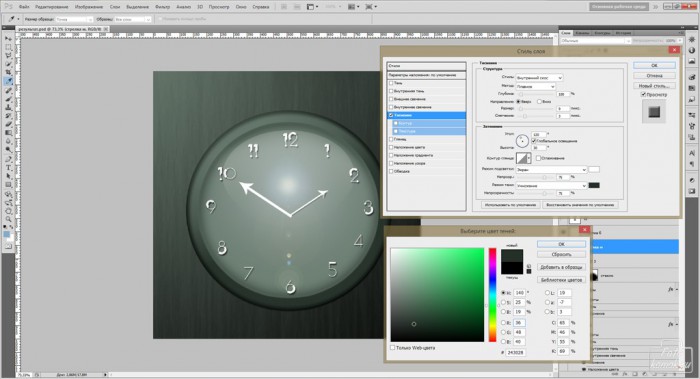Enable the Контур sub-option checkbox
Image resolution: width=700 pixels, height=379 pixels.
coord(396,123)
